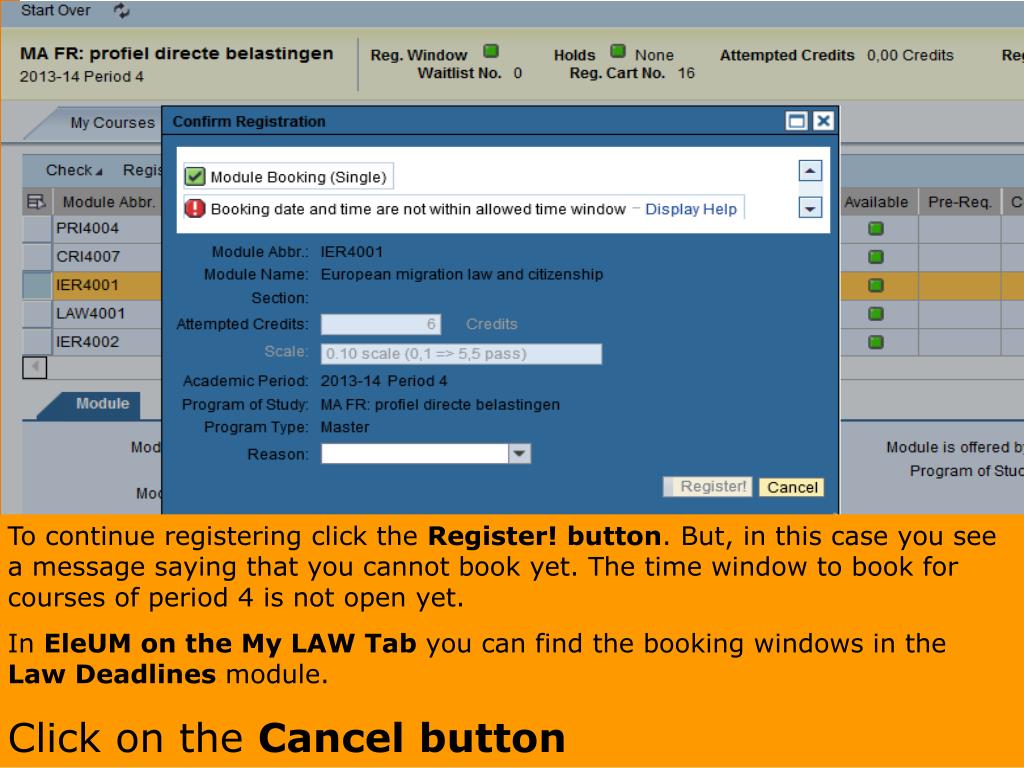This screenshot has height=768, width=1024.
Task: Click the green Reg. Window status icon
Action: tap(491, 51)
